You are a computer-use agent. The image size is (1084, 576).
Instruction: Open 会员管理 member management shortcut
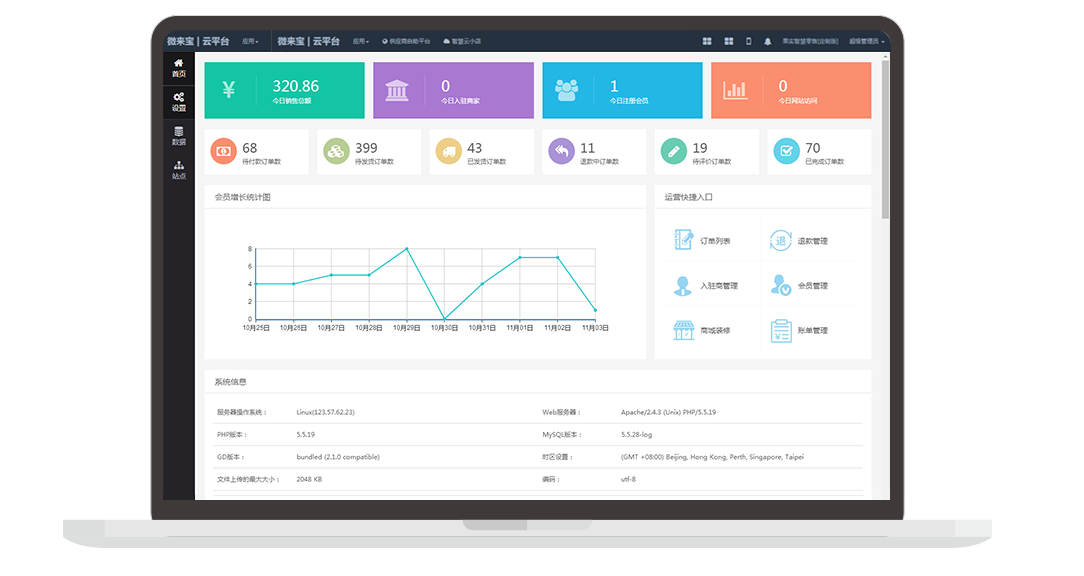(801, 286)
